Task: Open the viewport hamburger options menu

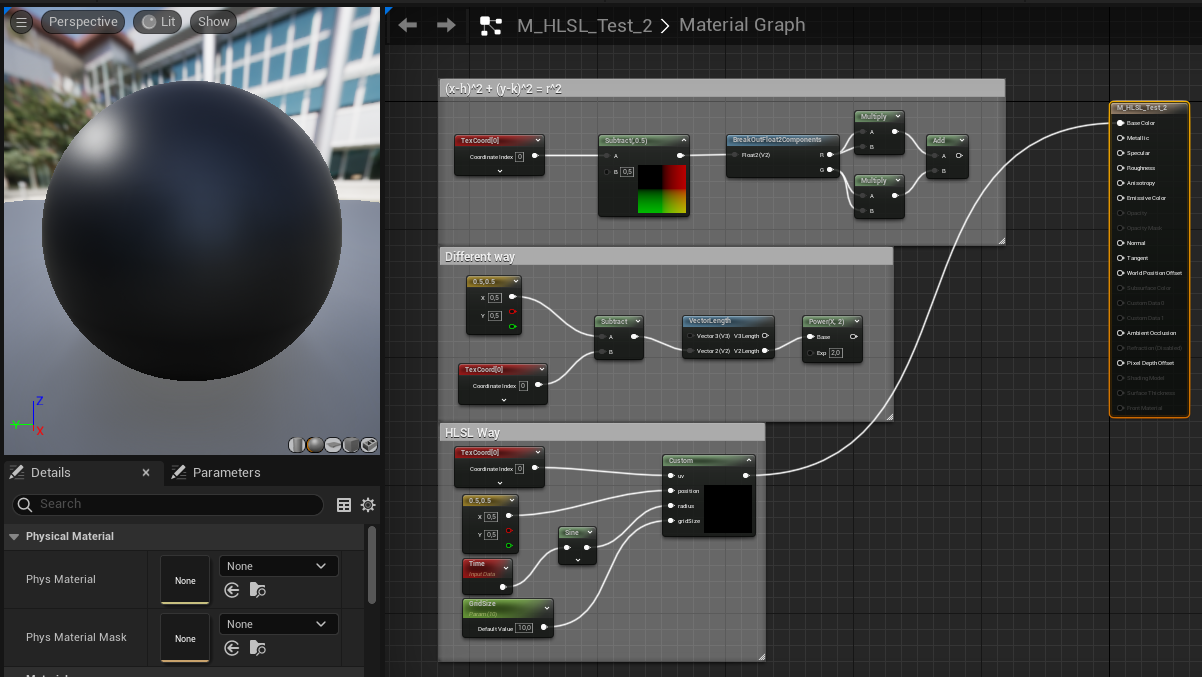Action: pyautogui.click(x=21, y=21)
